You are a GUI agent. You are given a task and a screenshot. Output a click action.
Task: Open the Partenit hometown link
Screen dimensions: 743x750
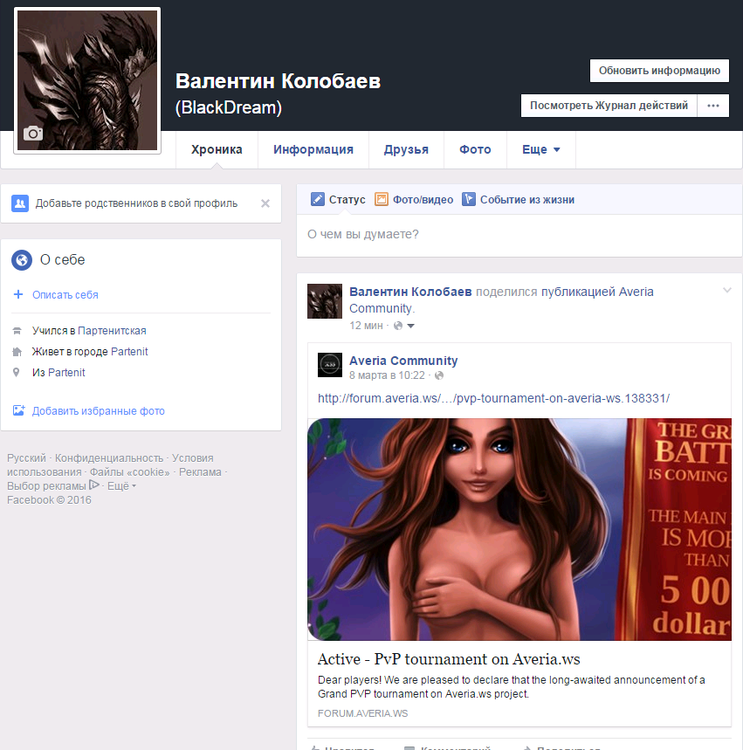point(67,373)
